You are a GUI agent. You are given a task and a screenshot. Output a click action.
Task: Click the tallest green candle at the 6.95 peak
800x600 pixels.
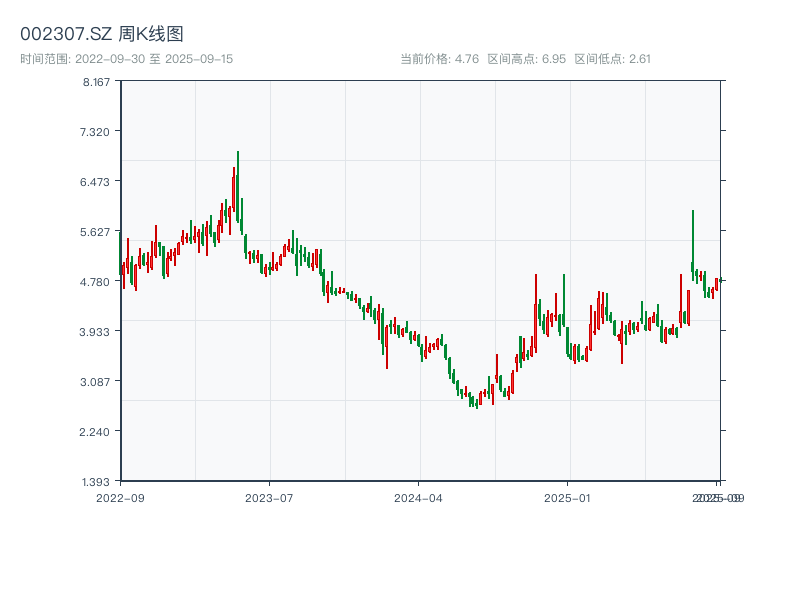tap(238, 187)
